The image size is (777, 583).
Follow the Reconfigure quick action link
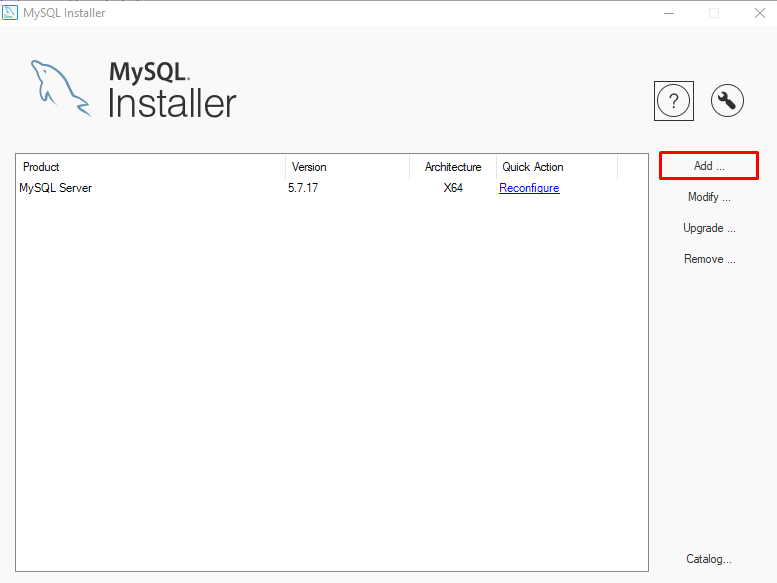pos(529,188)
